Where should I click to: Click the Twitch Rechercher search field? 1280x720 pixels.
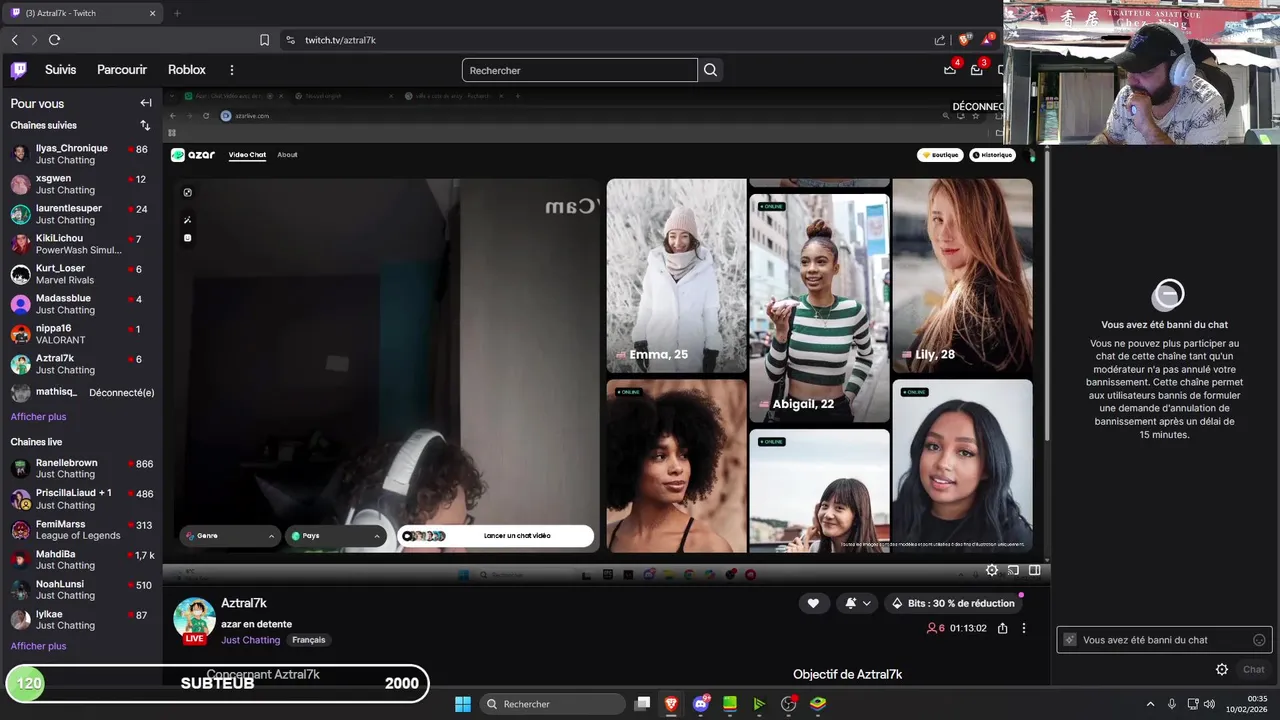coord(580,70)
